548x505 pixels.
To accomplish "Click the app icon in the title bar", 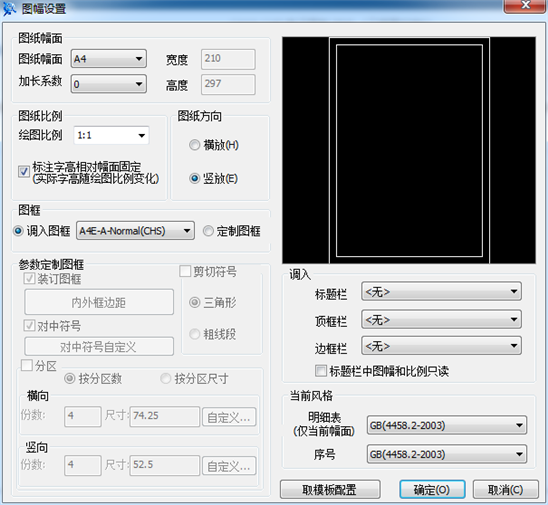I will pyautogui.click(x=9, y=8).
